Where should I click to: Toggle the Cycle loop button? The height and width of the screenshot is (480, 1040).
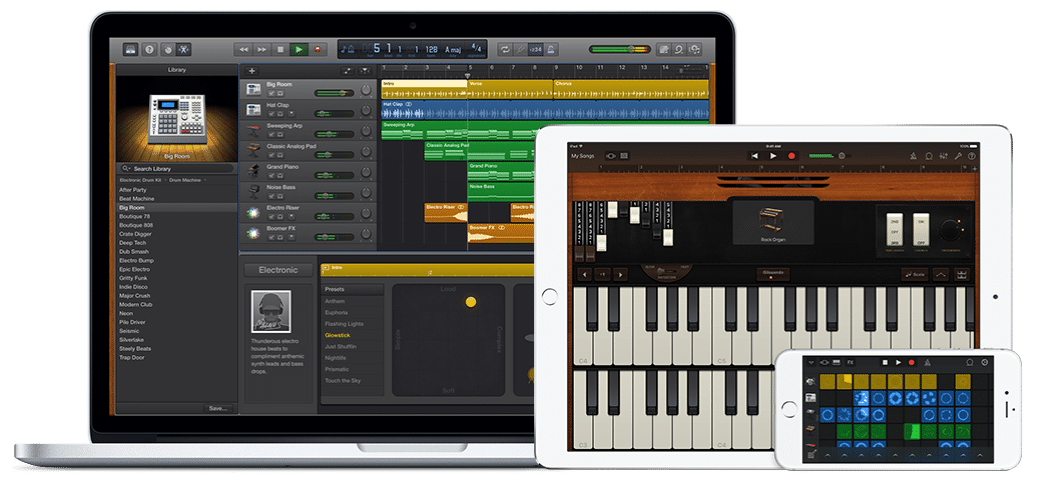(505, 49)
